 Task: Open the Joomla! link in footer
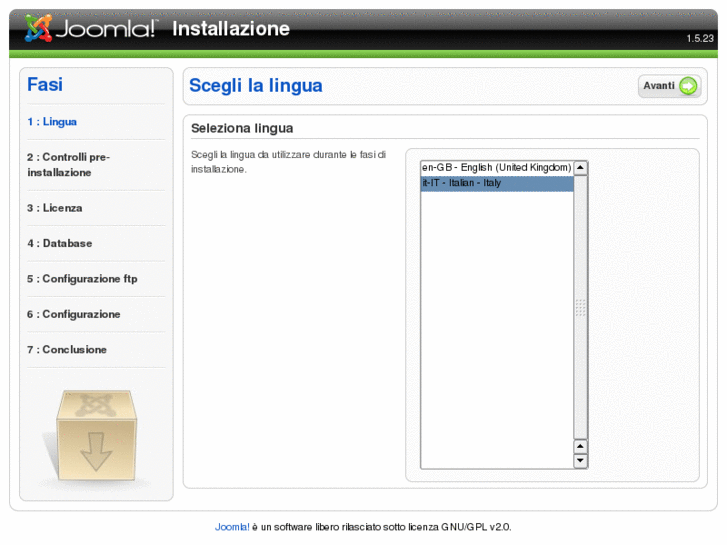point(232,527)
